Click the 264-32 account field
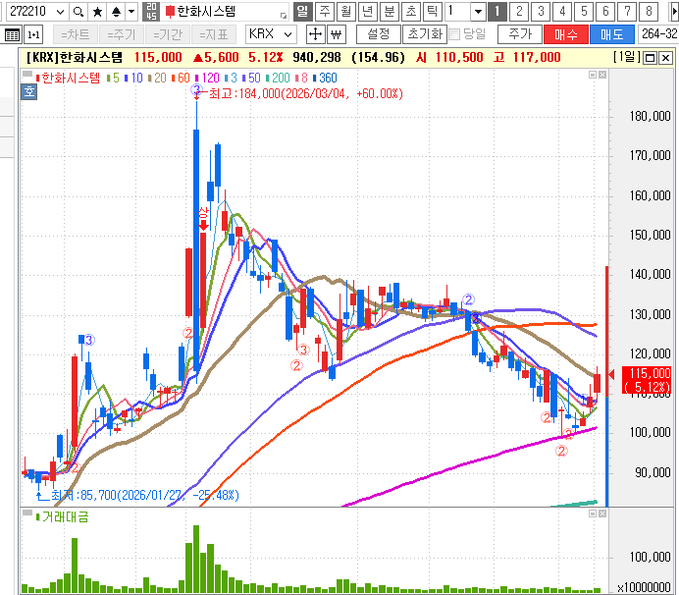The width and height of the screenshot is (679, 595). 658,34
